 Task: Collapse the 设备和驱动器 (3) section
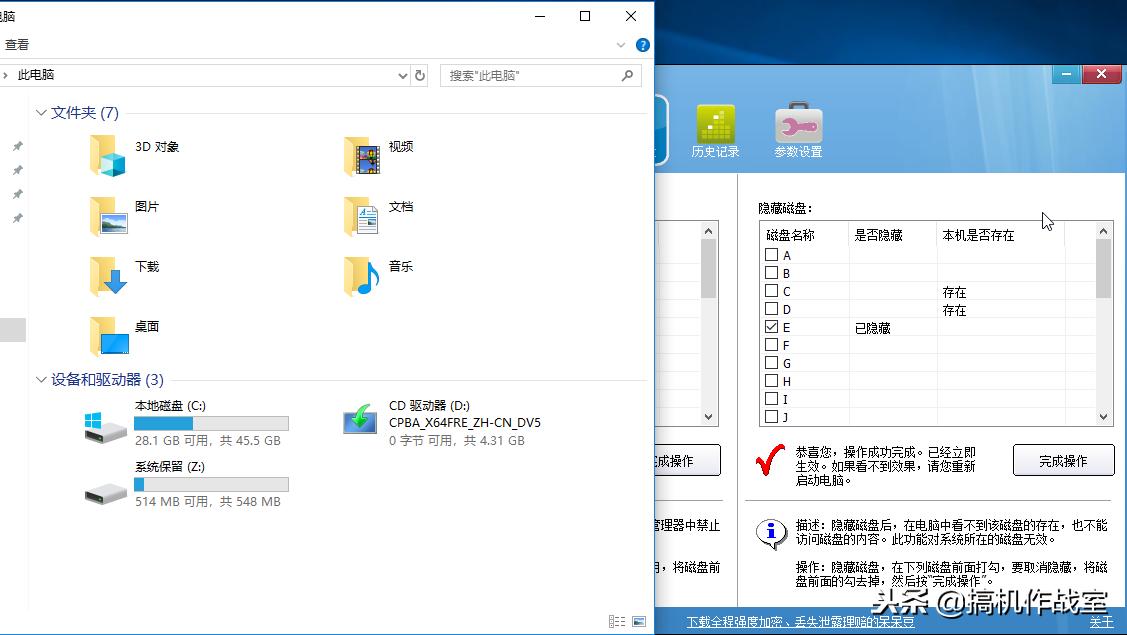(41, 380)
